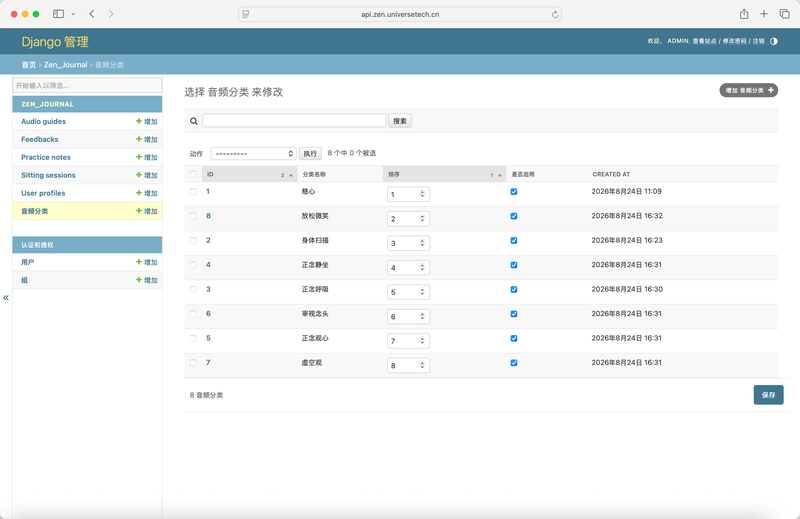
Task: Click 排序 stepper for 放松微笑 row
Action: pos(422,218)
